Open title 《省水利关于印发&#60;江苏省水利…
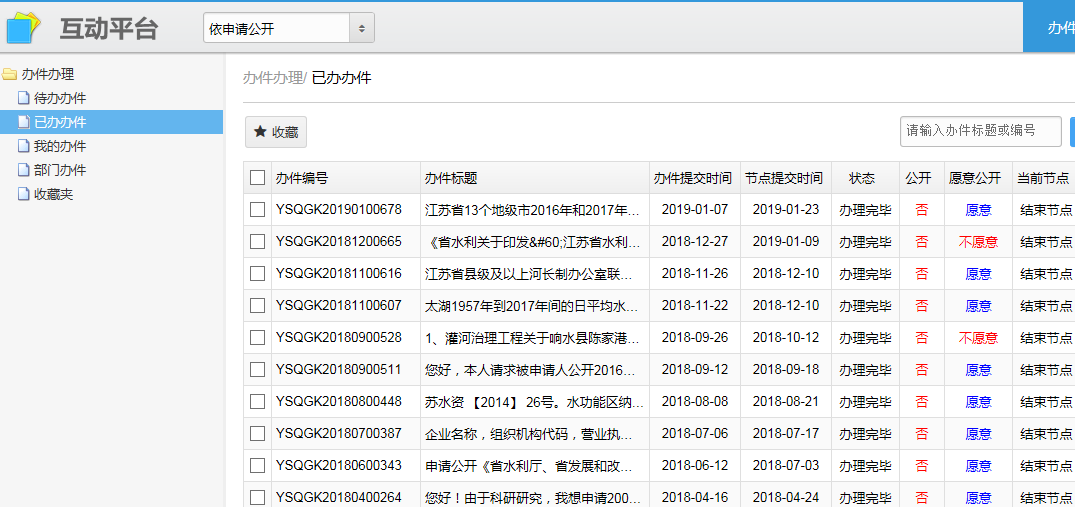The width and height of the screenshot is (1075, 507). [x=533, y=242]
